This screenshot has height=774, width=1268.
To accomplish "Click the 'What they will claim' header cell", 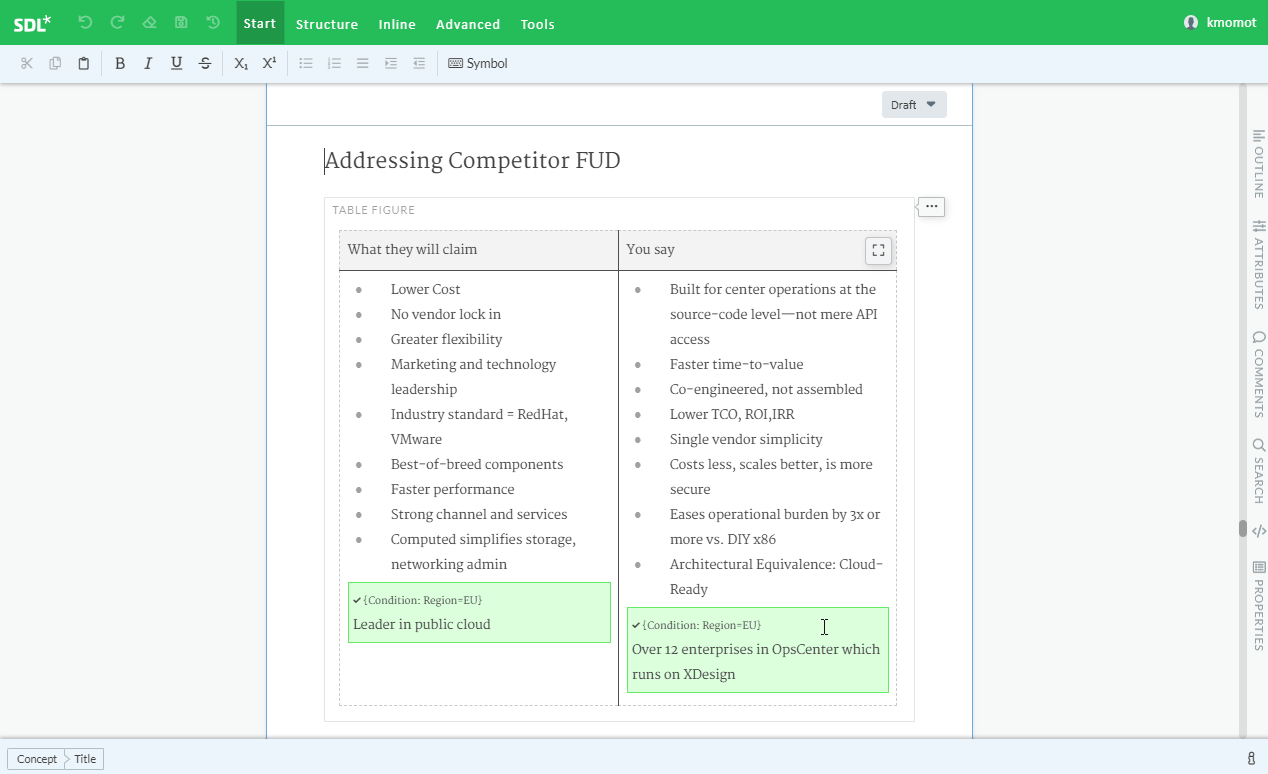I will coord(478,250).
